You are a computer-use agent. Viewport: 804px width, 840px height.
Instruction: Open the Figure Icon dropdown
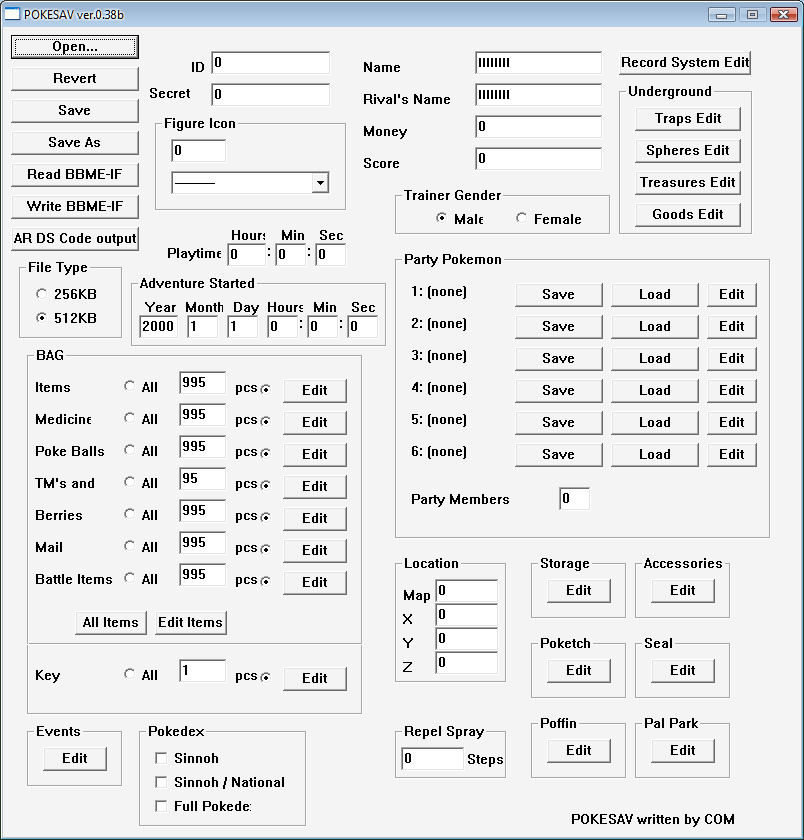[x=321, y=182]
